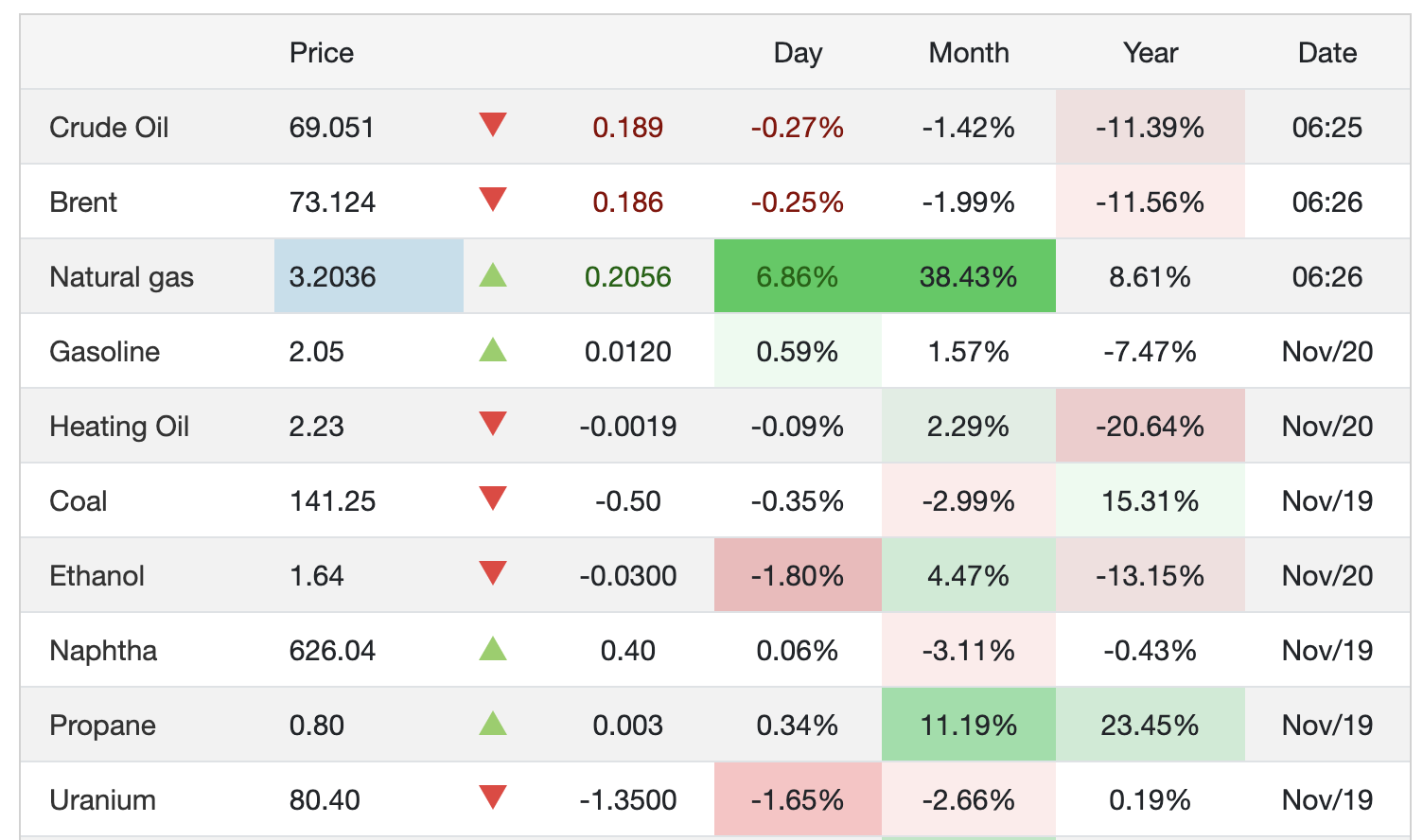Image resolution: width=1423 pixels, height=840 pixels.
Task: Select Uranium price 80.40
Action: 325,800
